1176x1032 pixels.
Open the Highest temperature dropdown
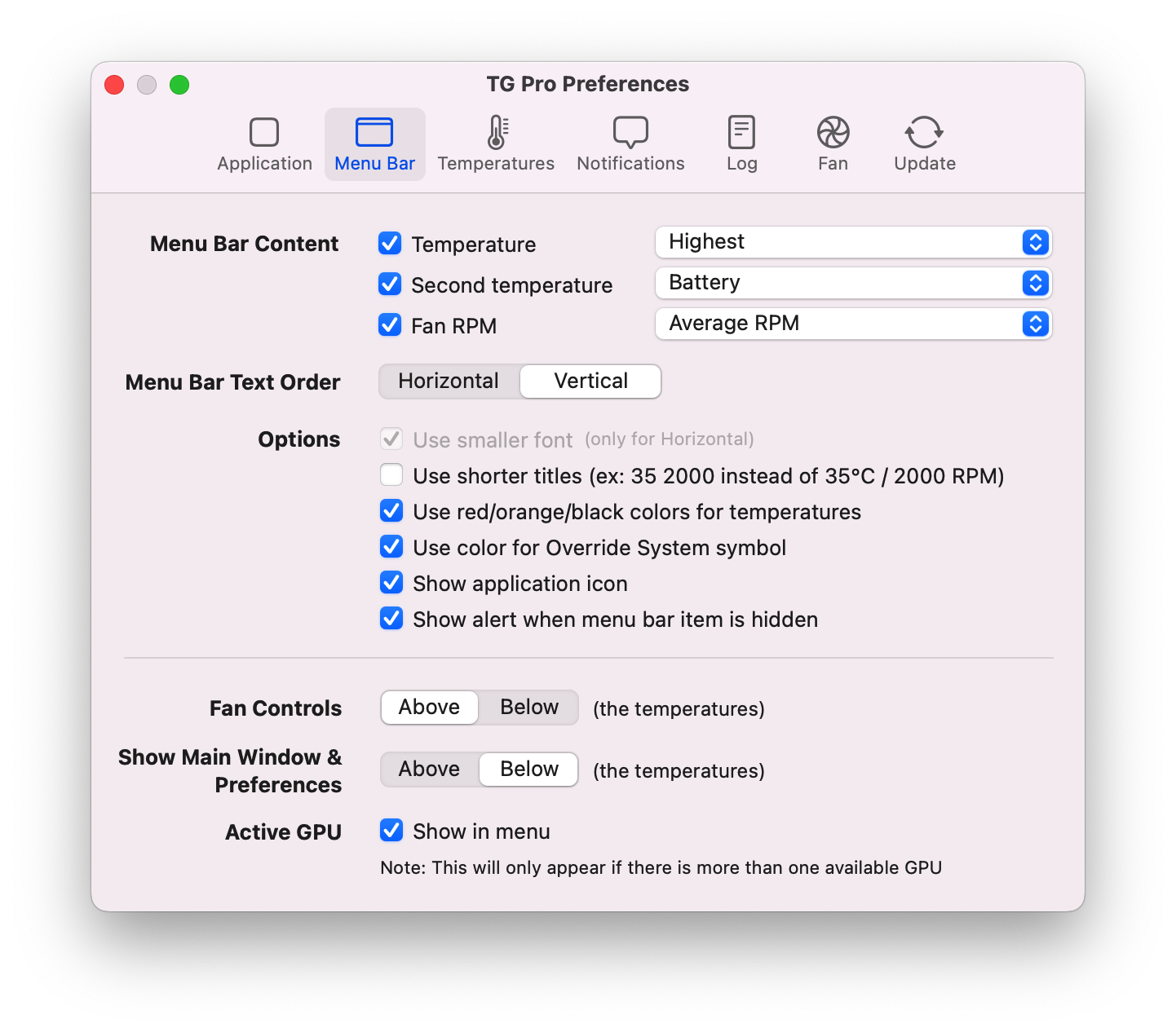click(x=852, y=242)
